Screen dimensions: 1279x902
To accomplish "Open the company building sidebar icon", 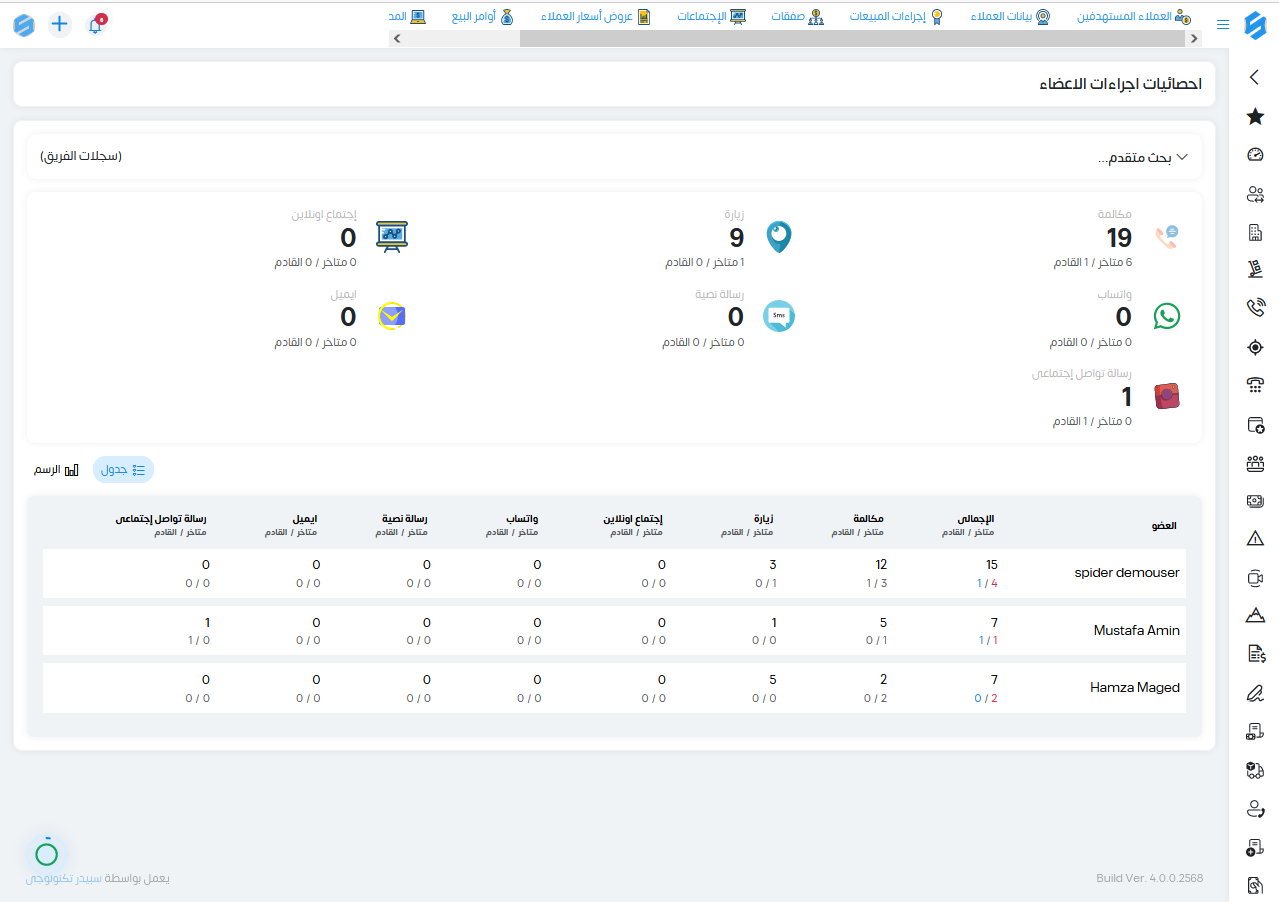I will (1255, 232).
